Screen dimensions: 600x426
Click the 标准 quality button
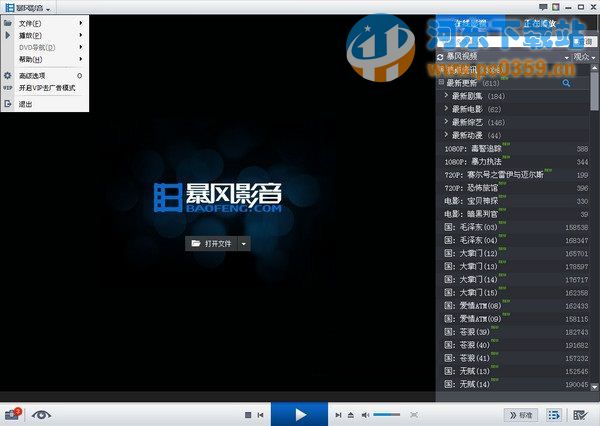click(x=522, y=415)
